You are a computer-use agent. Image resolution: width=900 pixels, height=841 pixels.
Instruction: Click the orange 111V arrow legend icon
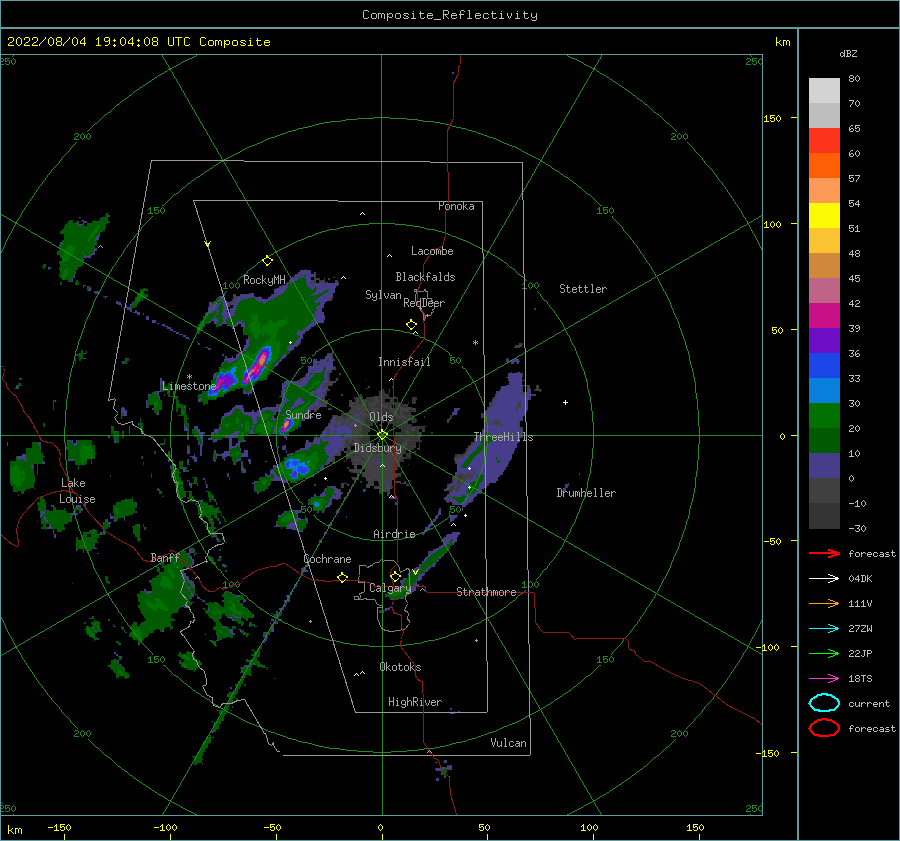(824, 603)
